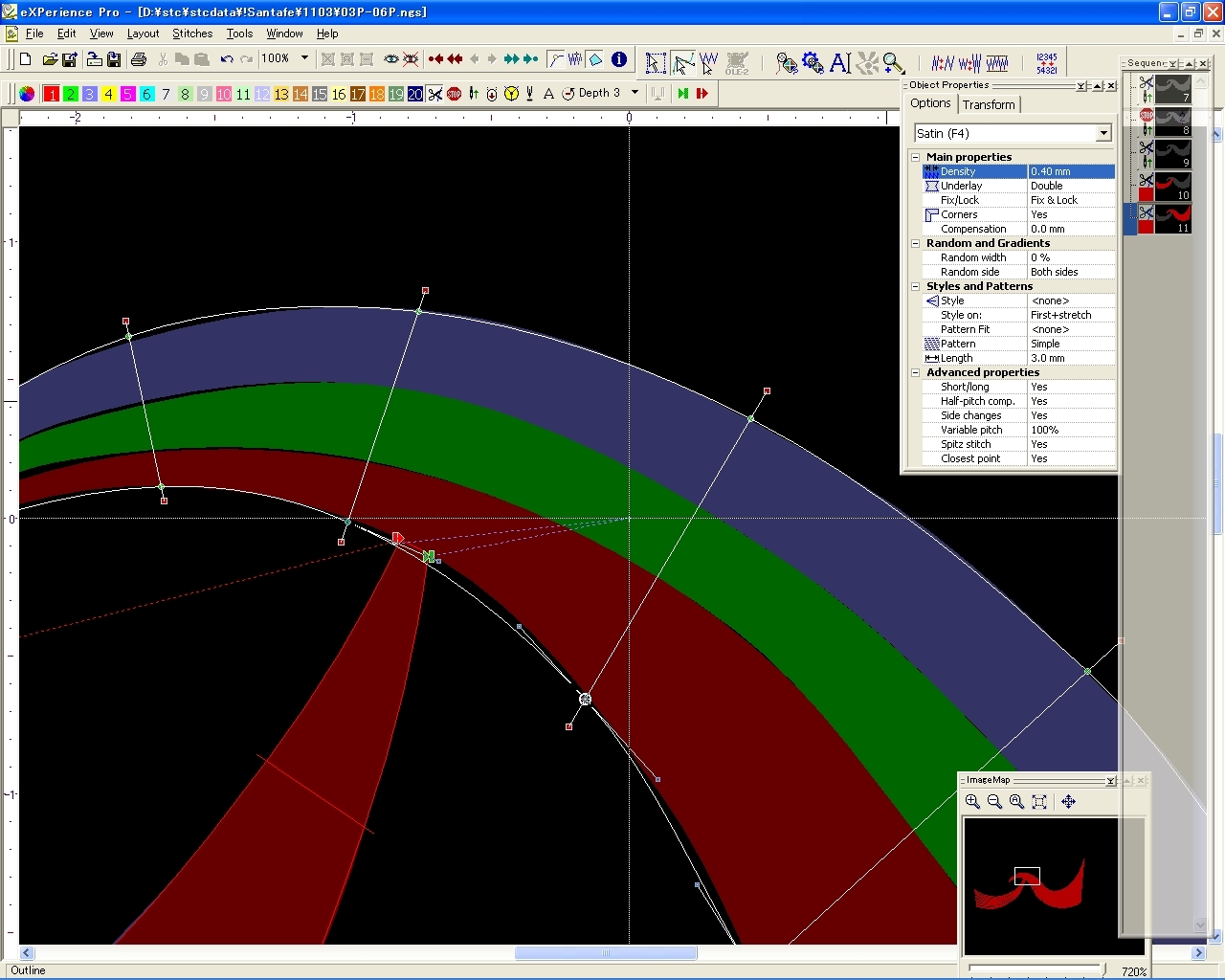The height and width of the screenshot is (980, 1225).
Task: Click the double red arrows stitch navigation icon
Action: (455, 59)
